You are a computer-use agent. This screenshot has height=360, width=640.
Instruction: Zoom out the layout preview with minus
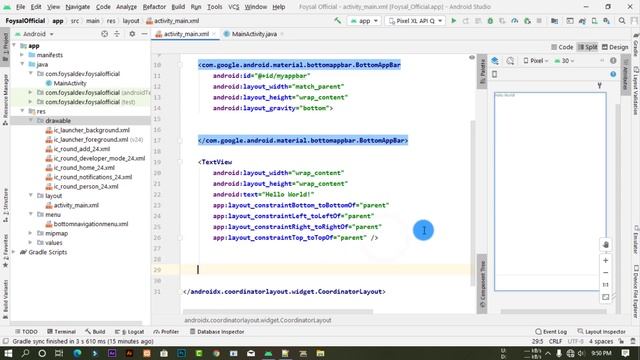606,273
